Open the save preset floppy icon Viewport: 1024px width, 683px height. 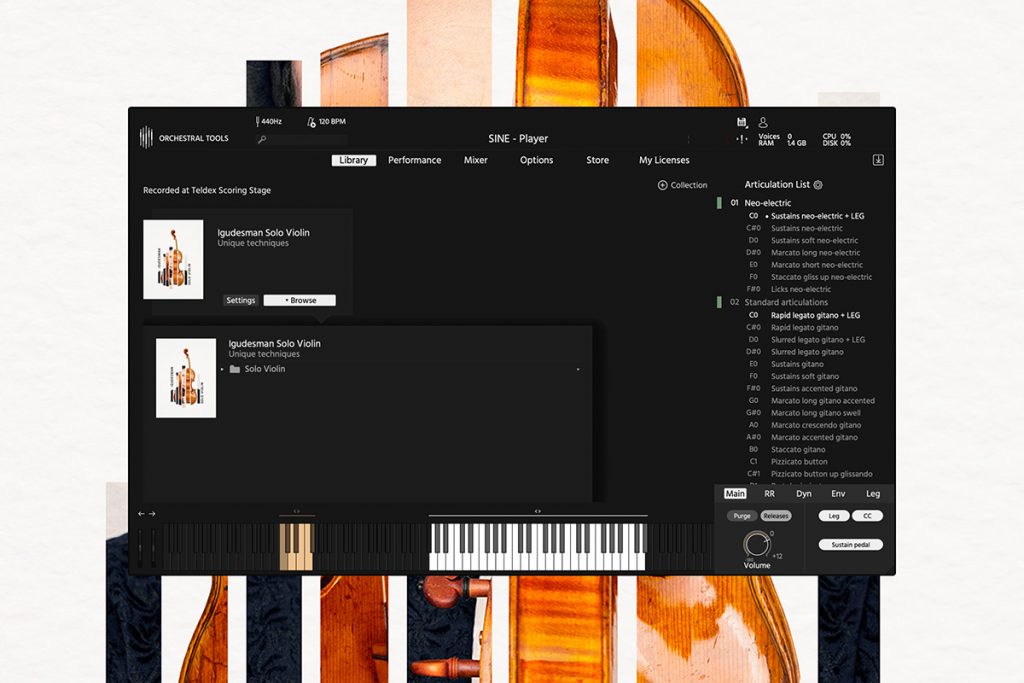[741, 122]
